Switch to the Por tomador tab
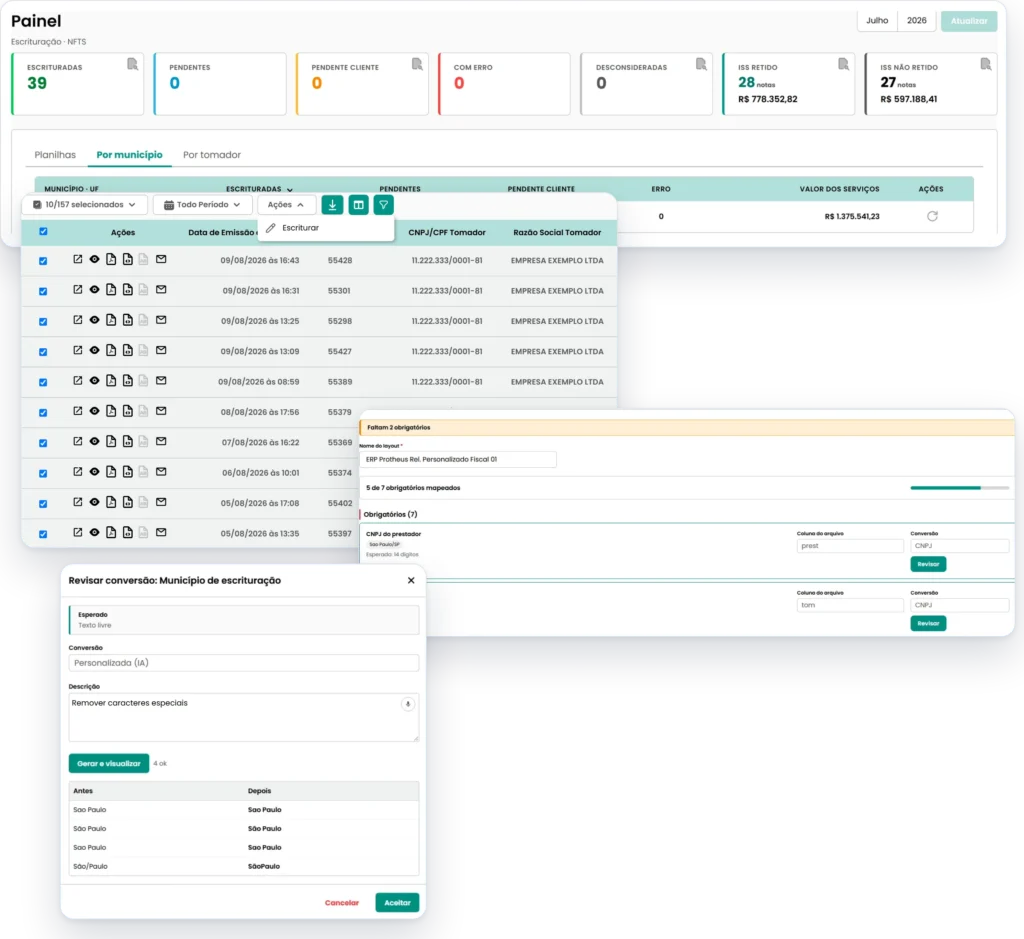 (212, 155)
